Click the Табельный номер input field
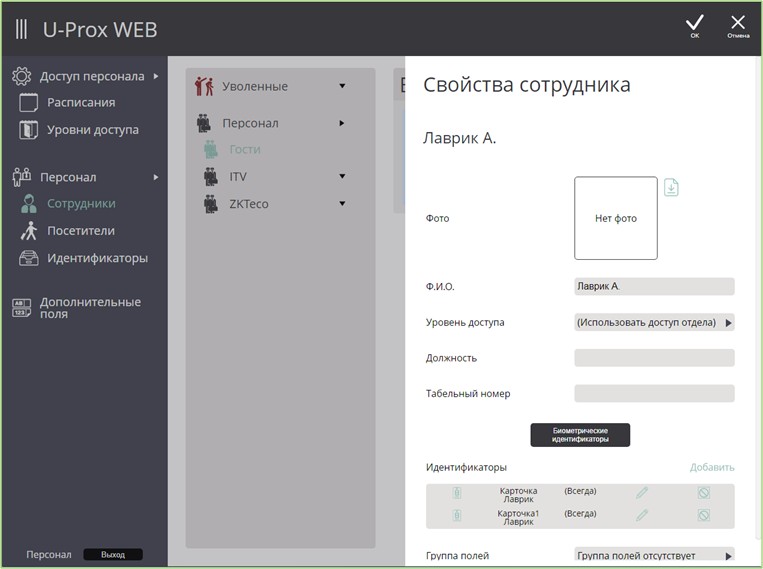The height and width of the screenshot is (569, 763). point(654,393)
